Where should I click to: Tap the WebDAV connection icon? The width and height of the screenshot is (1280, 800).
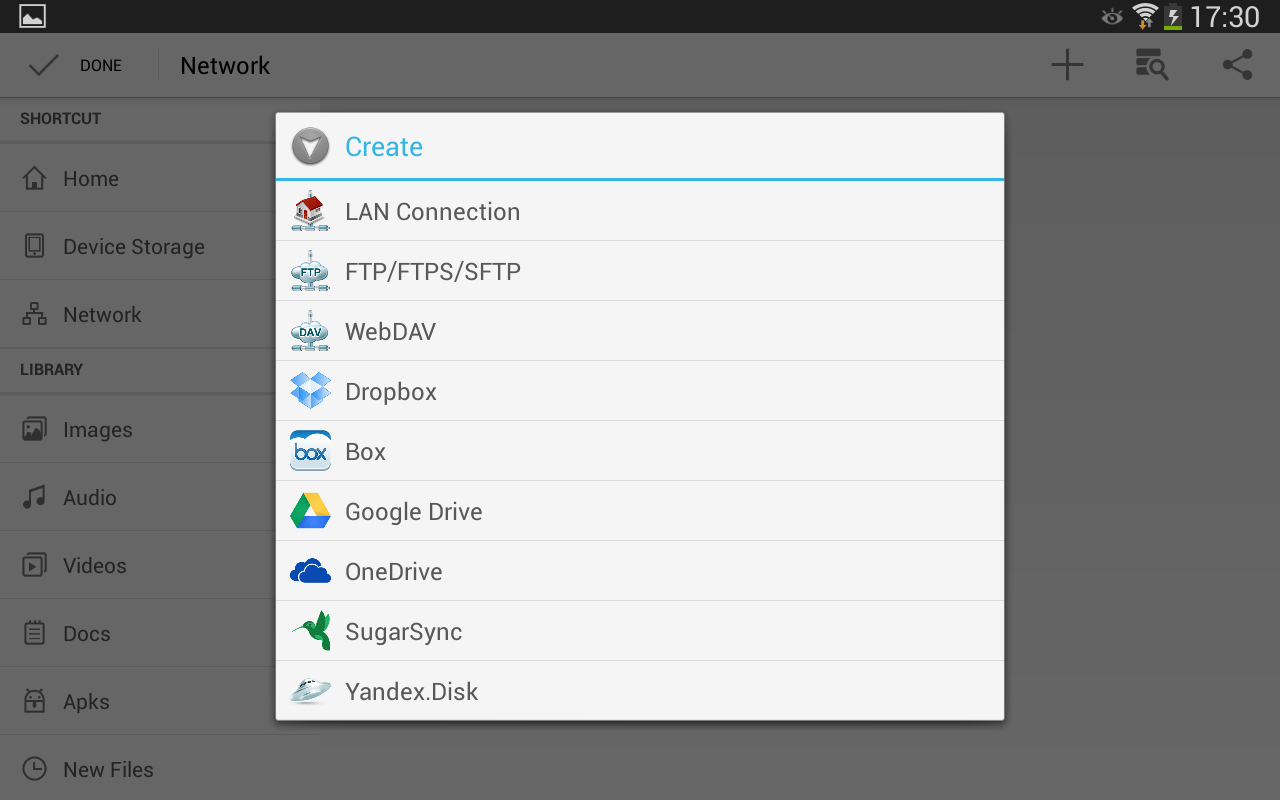click(x=310, y=331)
